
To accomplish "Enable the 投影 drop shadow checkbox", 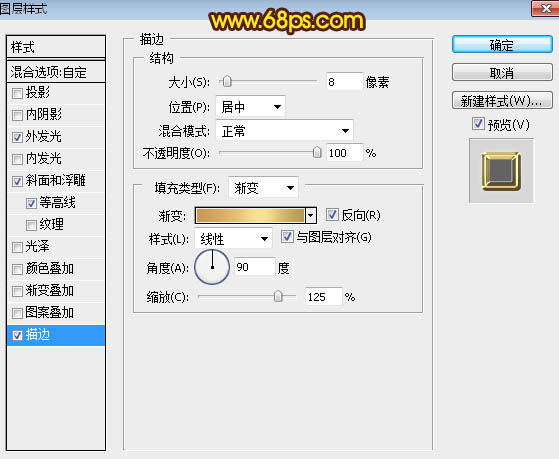I will [x=17, y=93].
